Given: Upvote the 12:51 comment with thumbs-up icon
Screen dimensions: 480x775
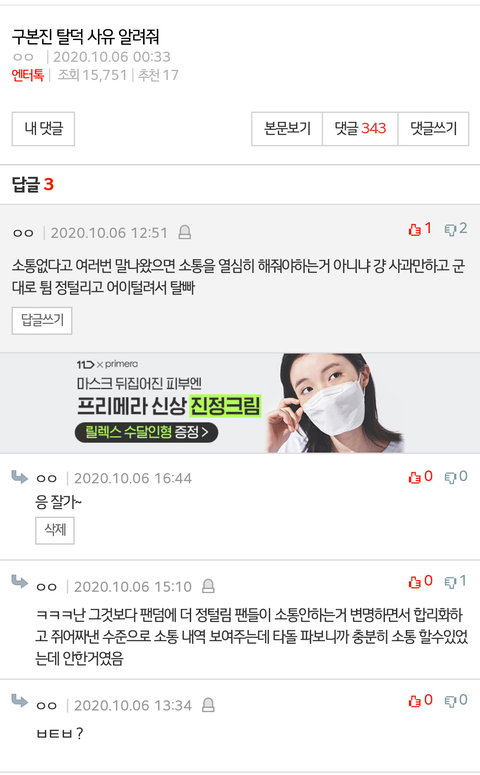Looking at the screenshot, I should point(414,229).
